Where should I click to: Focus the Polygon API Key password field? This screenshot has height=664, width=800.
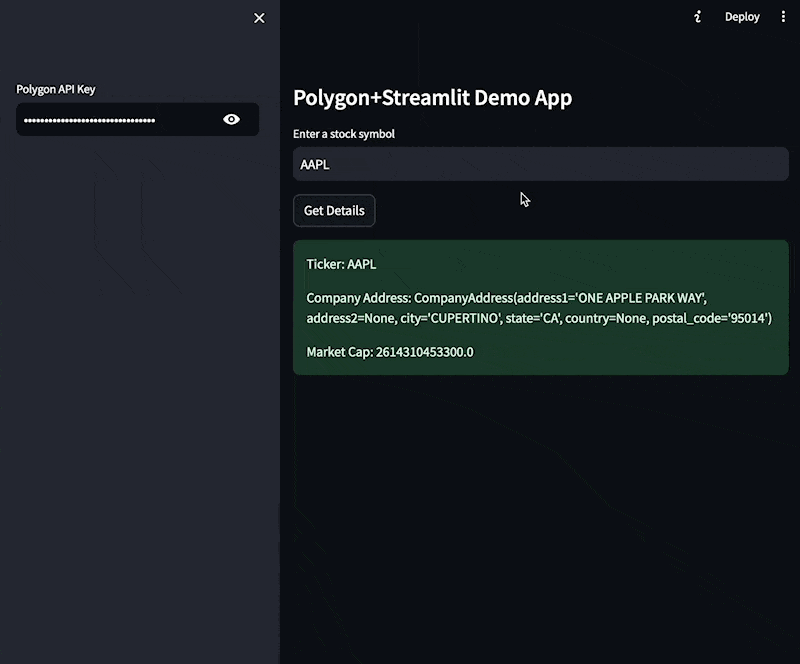[x=115, y=120]
